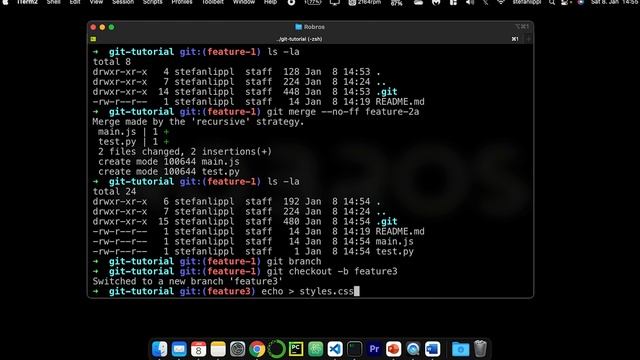Viewport: 640px width, 360px height.
Task: Open the Downloads folder in the dock
Action: click(x=460, y=349)
